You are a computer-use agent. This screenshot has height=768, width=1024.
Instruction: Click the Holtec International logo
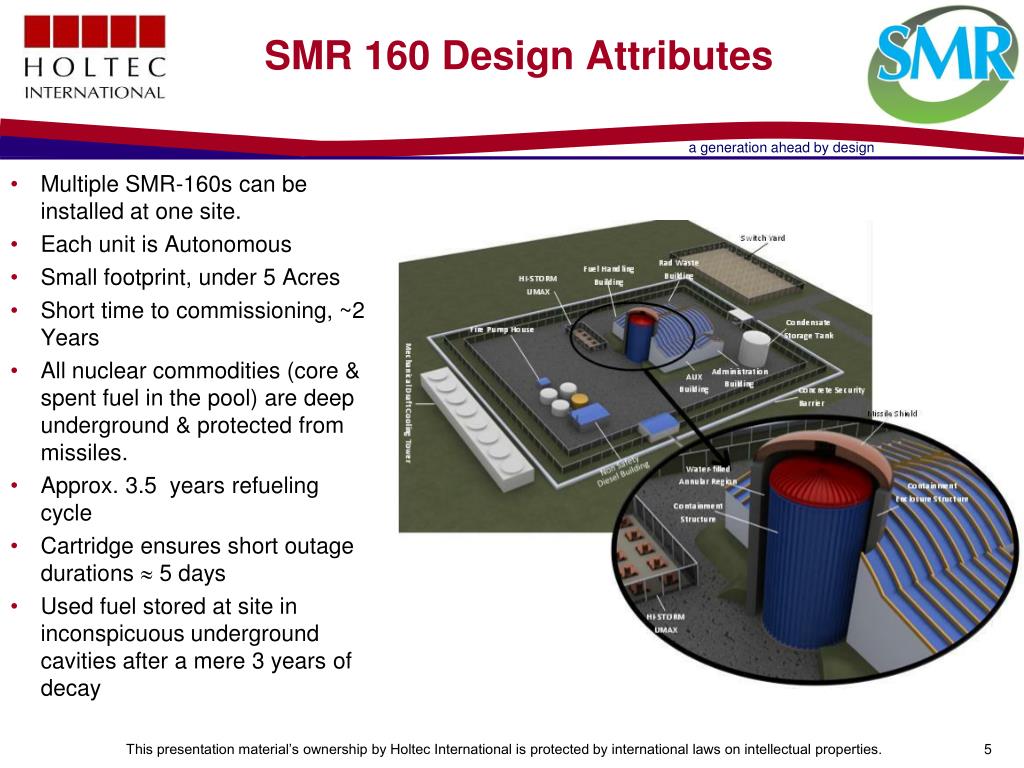[95, 58]
